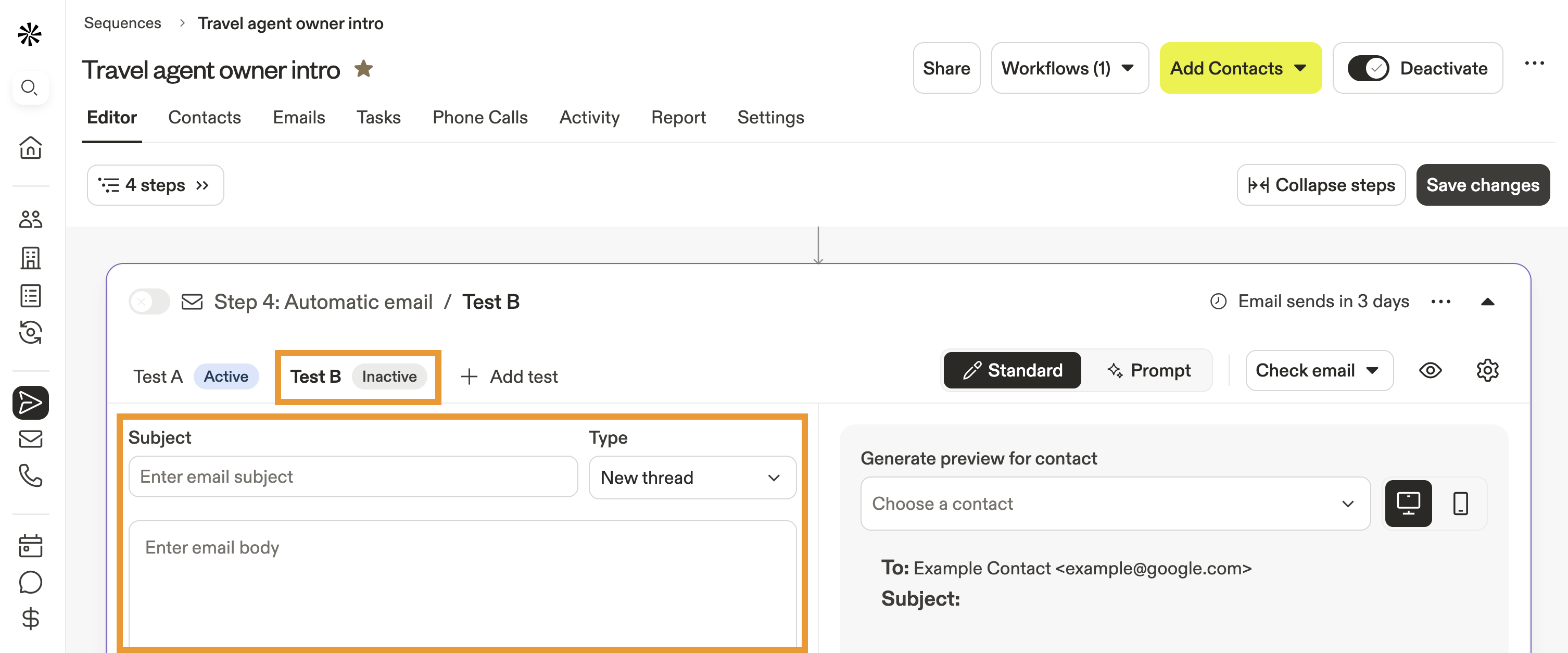Switch to the Contacts tab
The width and height of the screenshot is (1568, 653).
point(205,118)
